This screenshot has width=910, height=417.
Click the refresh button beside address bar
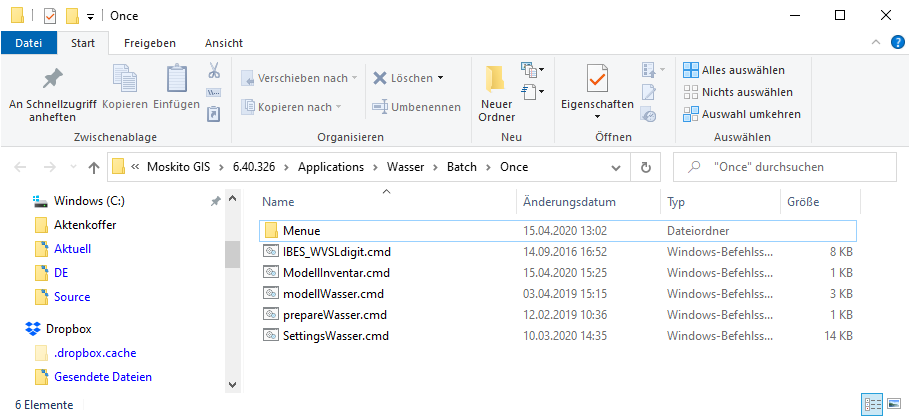646,167
